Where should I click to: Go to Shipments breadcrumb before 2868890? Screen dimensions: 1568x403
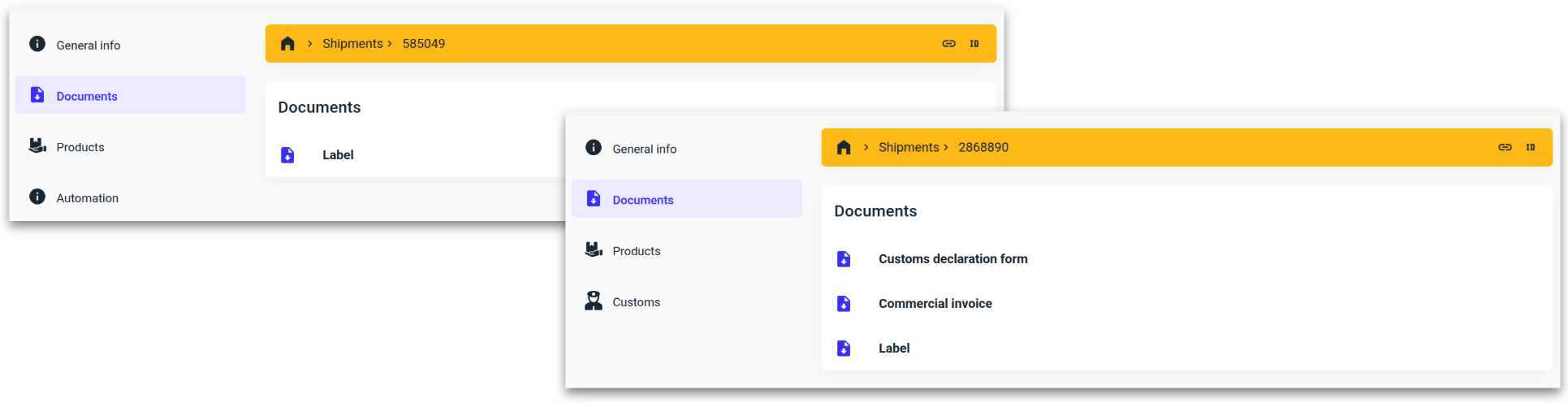click(908, 147)
